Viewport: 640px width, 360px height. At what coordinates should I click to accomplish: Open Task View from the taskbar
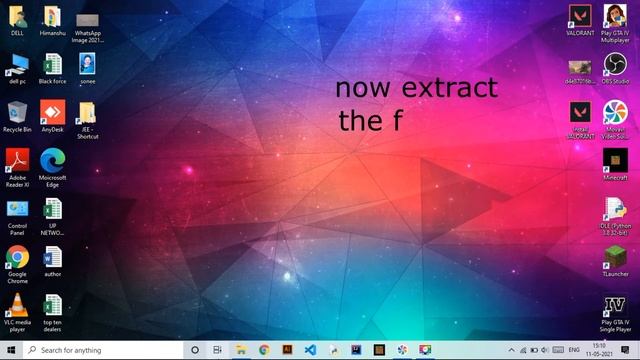pyautogui.click(x=218, y=350)
